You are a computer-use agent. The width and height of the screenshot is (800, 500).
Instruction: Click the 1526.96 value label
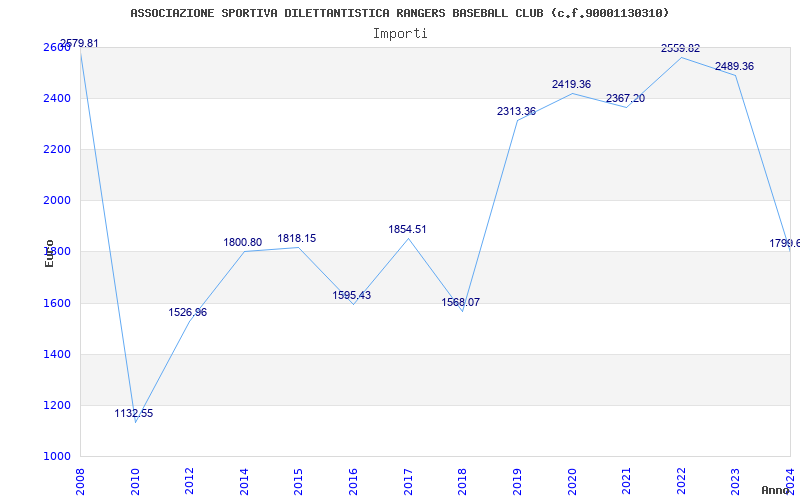click(188, 312)
